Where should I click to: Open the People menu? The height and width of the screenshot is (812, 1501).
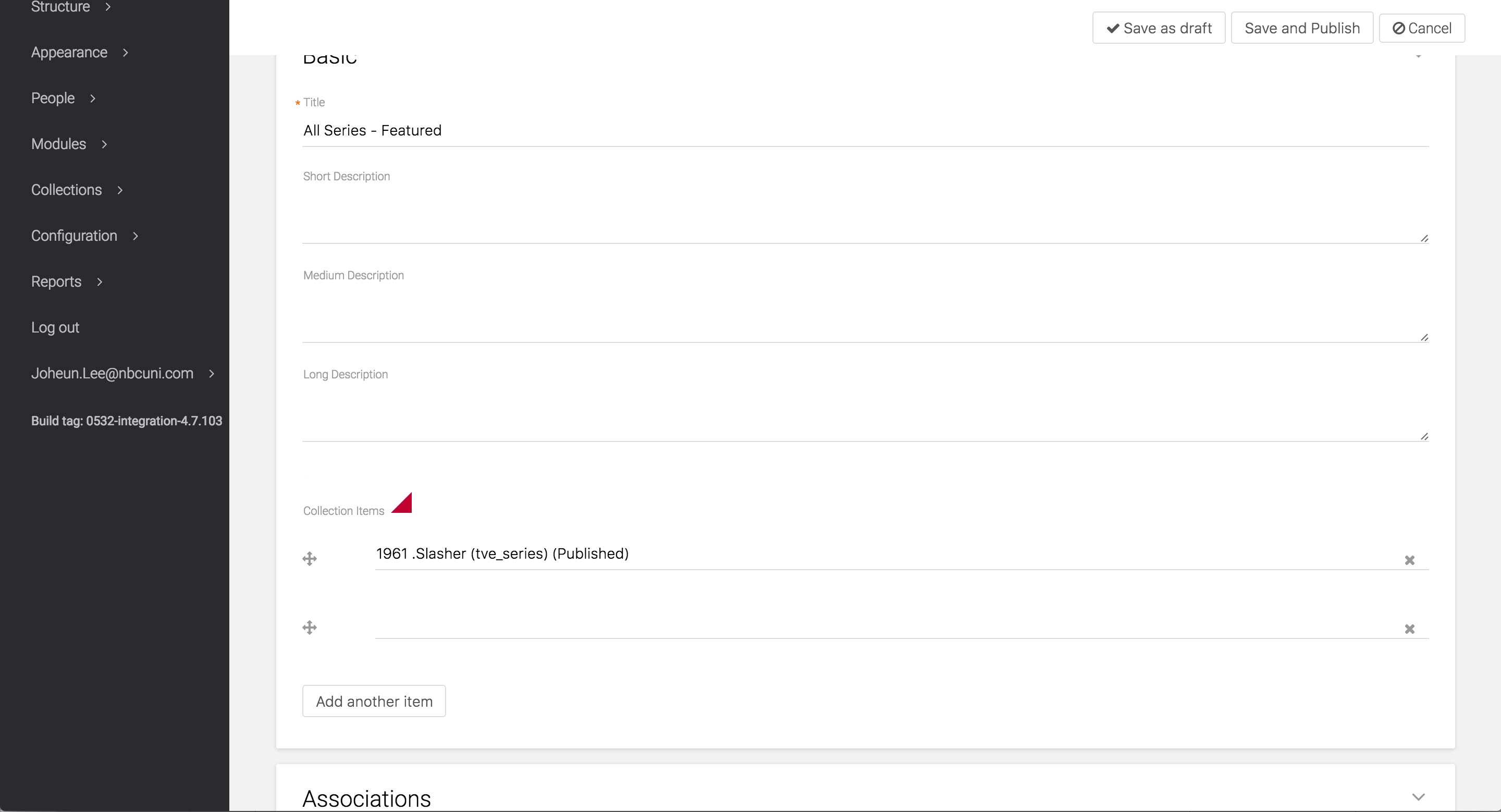click(53, 99)
